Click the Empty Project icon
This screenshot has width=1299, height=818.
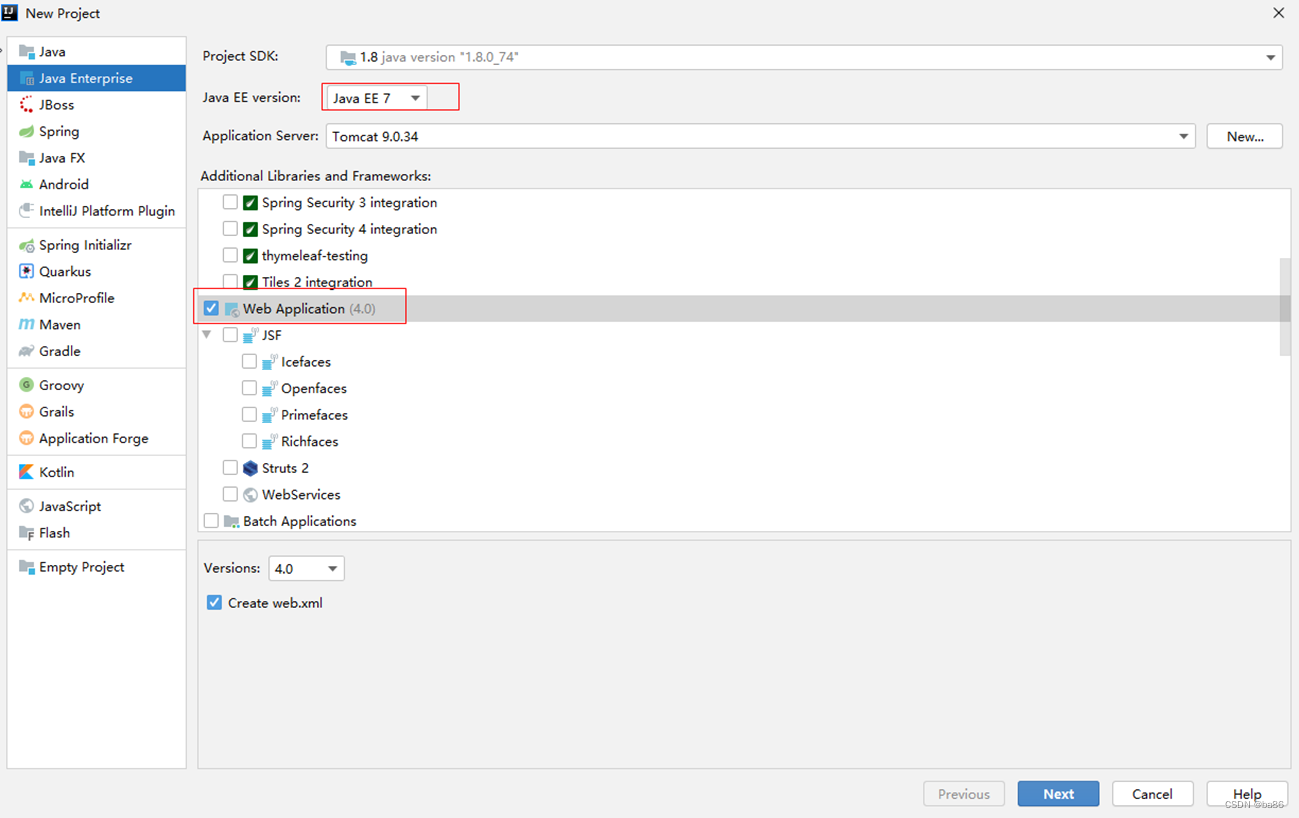click(x=27, y=567)
